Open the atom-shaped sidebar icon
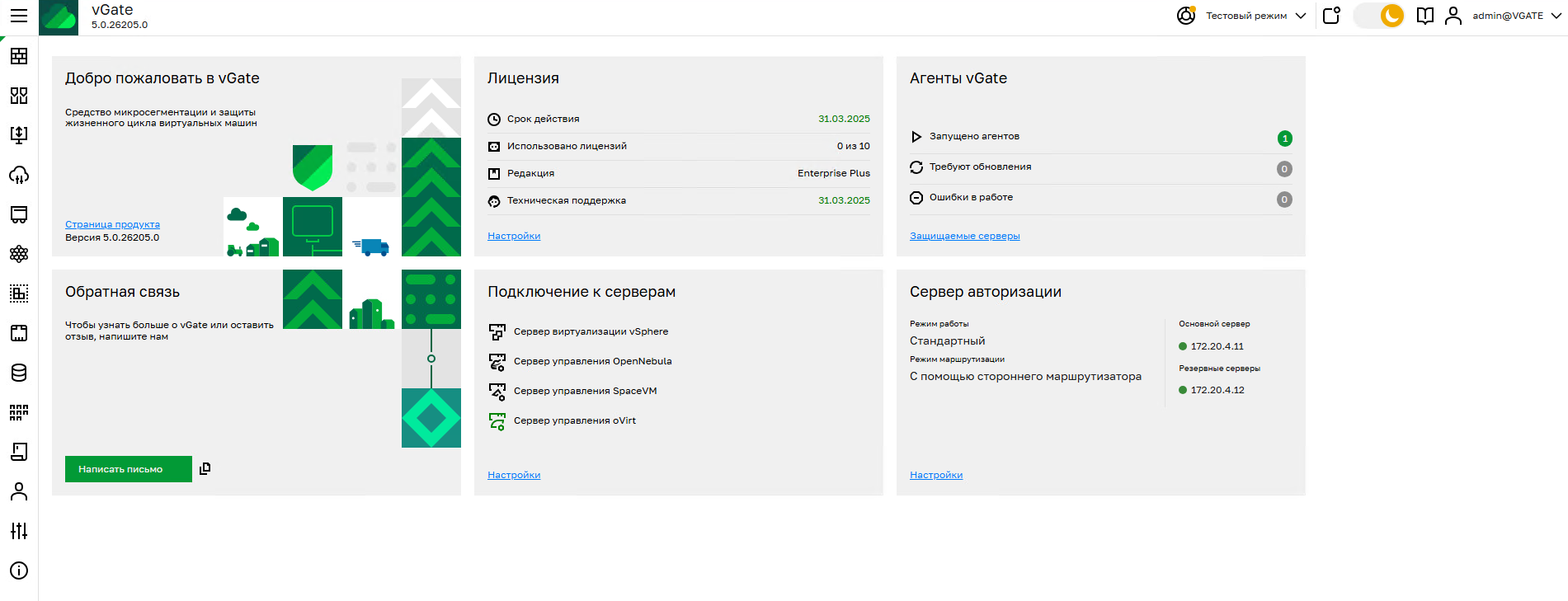Image resolution: width=1568 pixels, height=601 pixels. (x=19, y=254)
